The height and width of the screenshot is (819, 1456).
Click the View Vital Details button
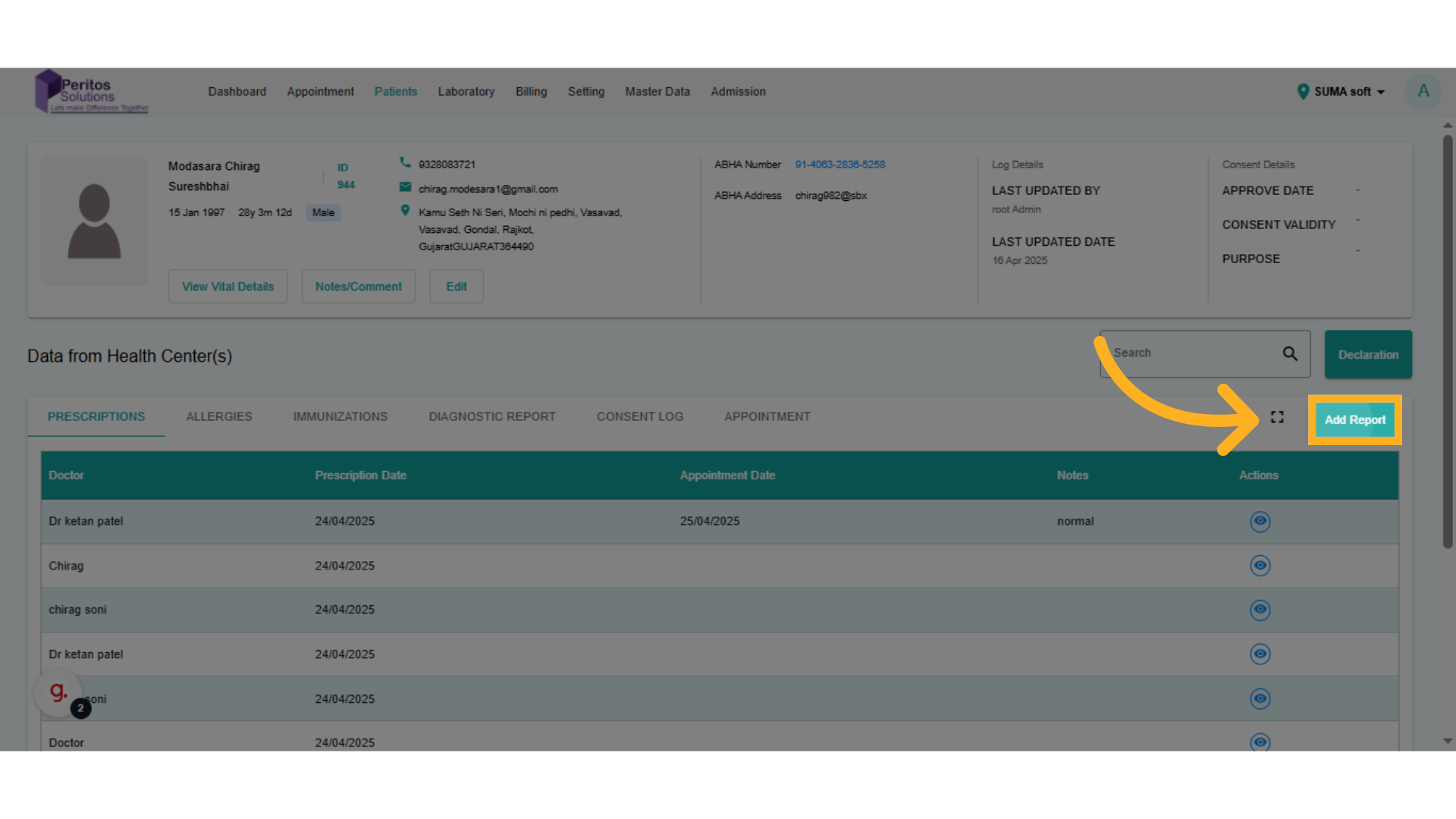click(227, 287)
